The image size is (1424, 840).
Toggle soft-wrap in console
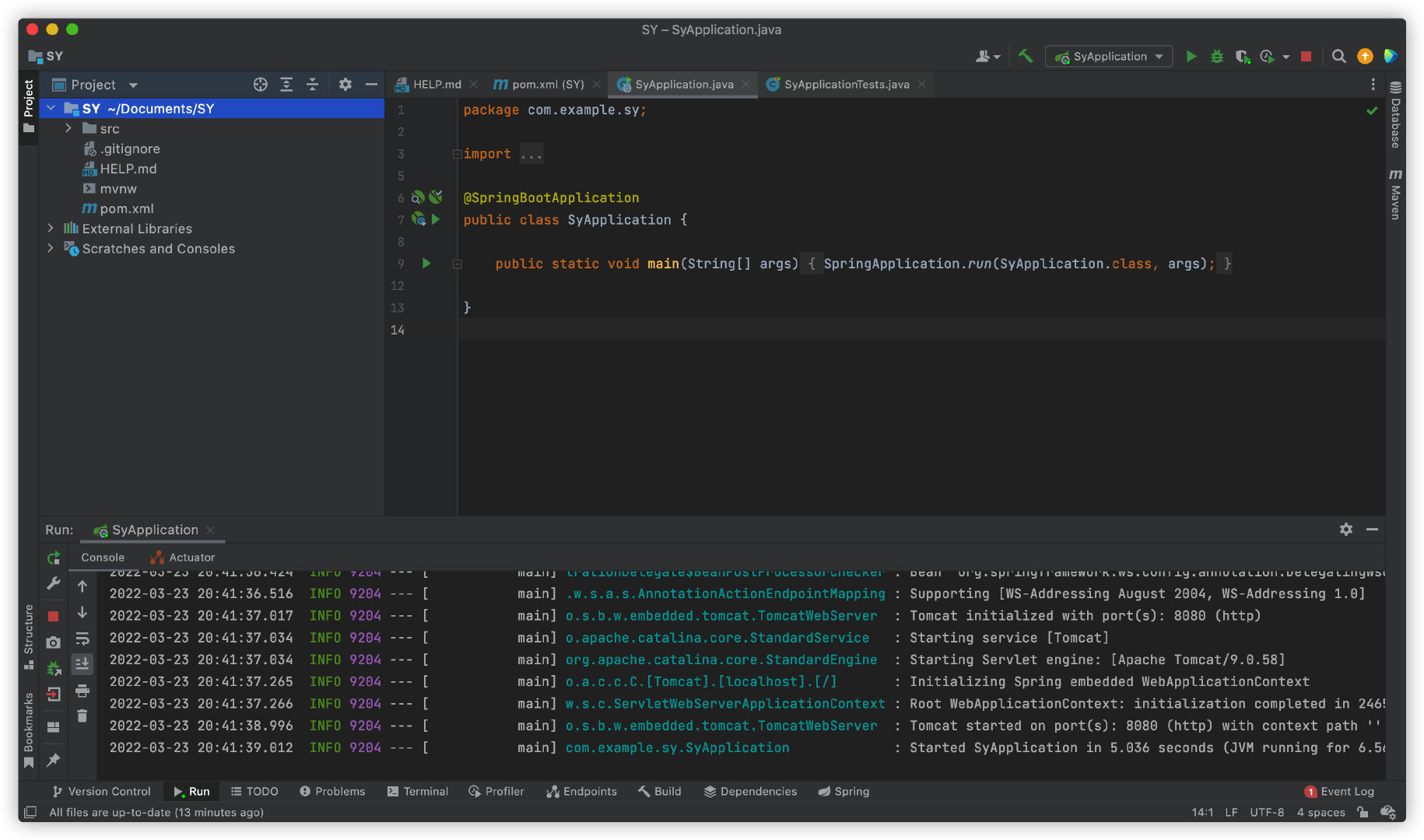tap(82, 639)
